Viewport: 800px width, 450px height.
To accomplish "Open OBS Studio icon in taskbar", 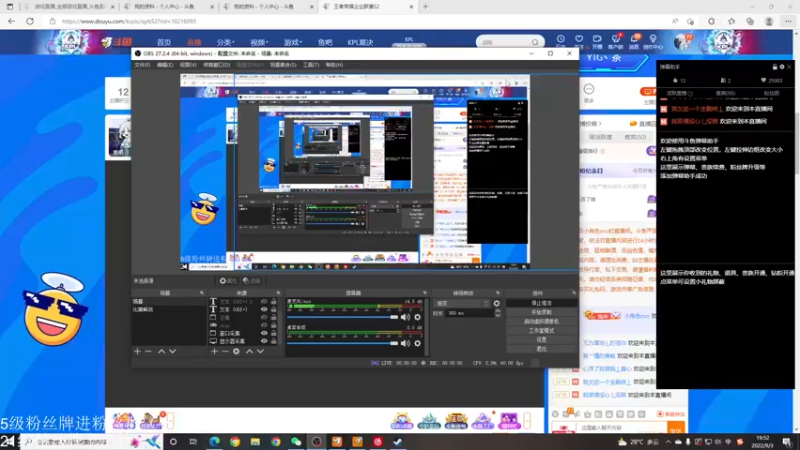I will pyautogui.click(x=316, y=441).
